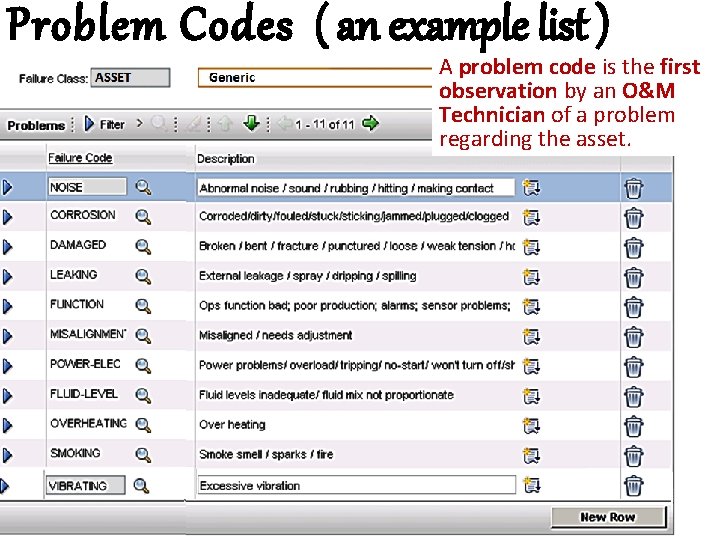The width and height of the screenshot is (720, 540).
Task: Click the Abnormal noise description field
Action: pyautogui.click(x=356, y=188)
